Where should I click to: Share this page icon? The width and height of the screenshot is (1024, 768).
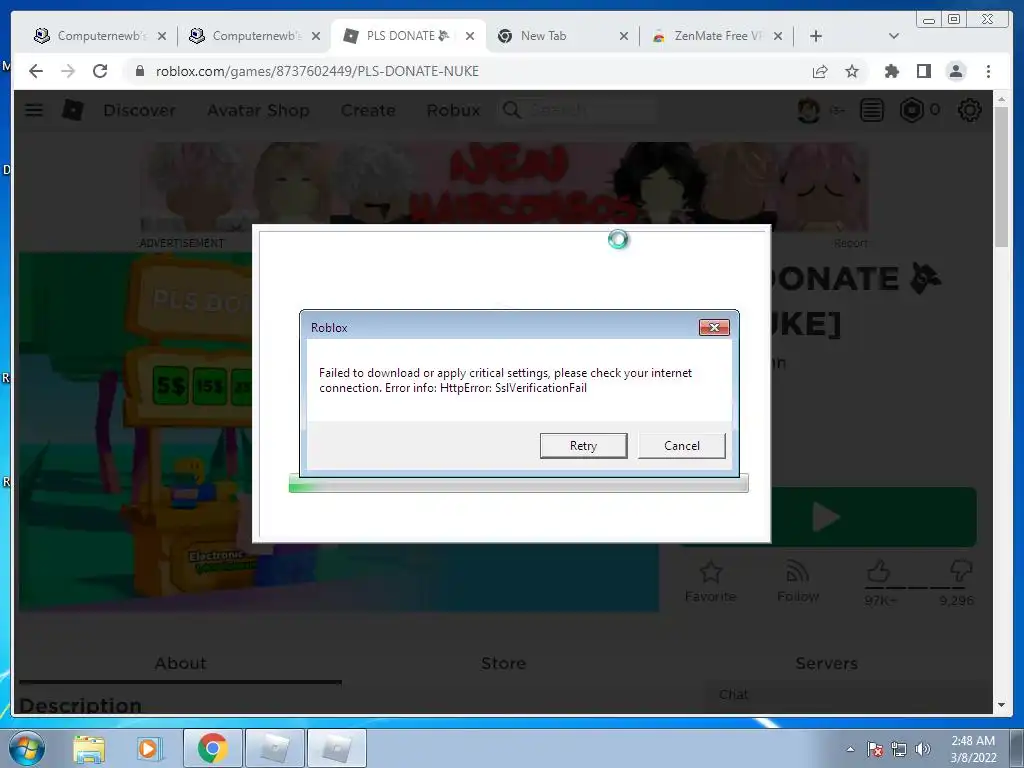click(820, 71)
